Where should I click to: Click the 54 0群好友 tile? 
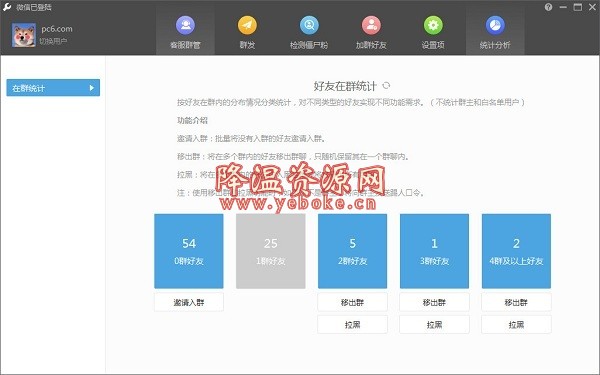pyautogui.click(x=189, y=251)
